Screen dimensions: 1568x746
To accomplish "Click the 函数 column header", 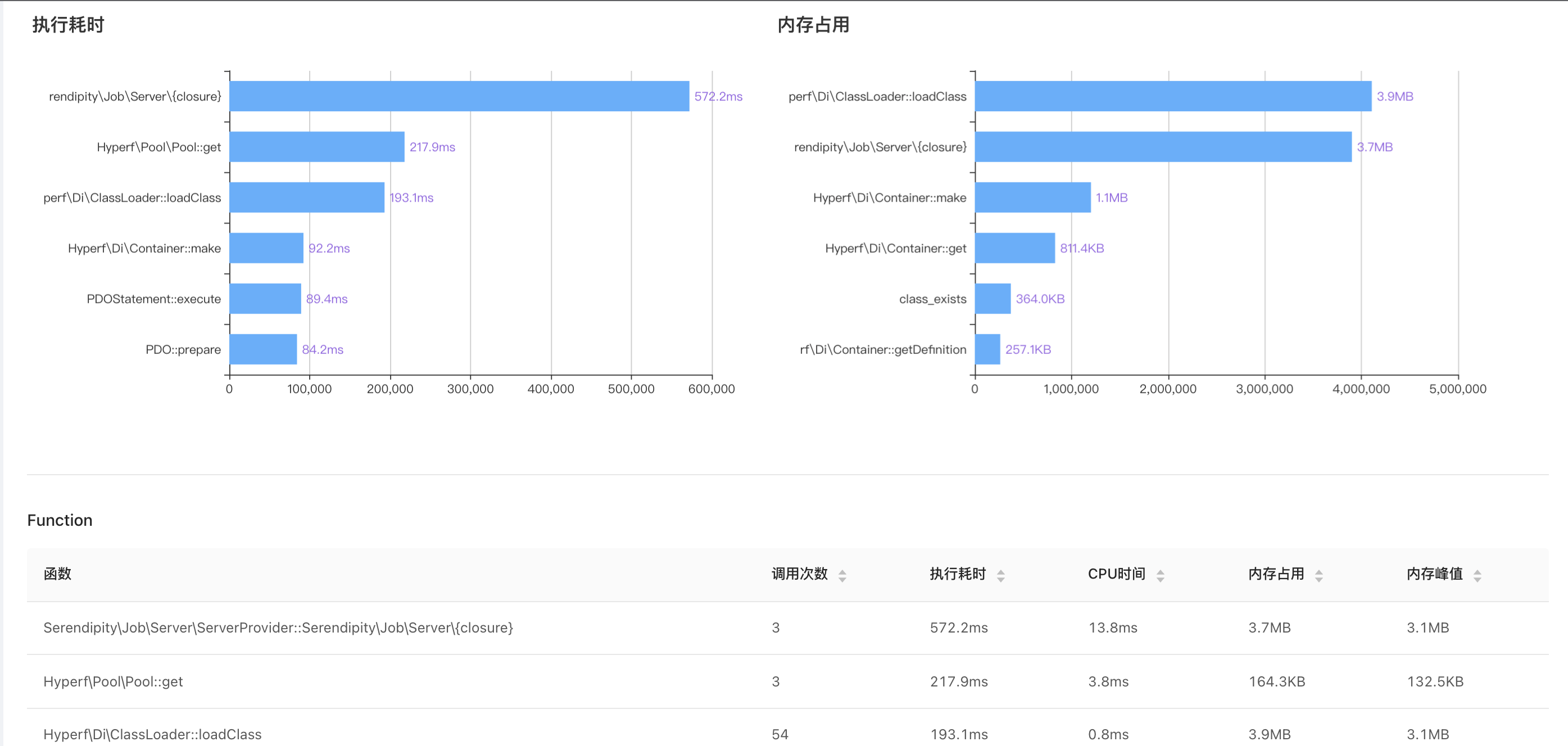I will [x=57, y=574].
